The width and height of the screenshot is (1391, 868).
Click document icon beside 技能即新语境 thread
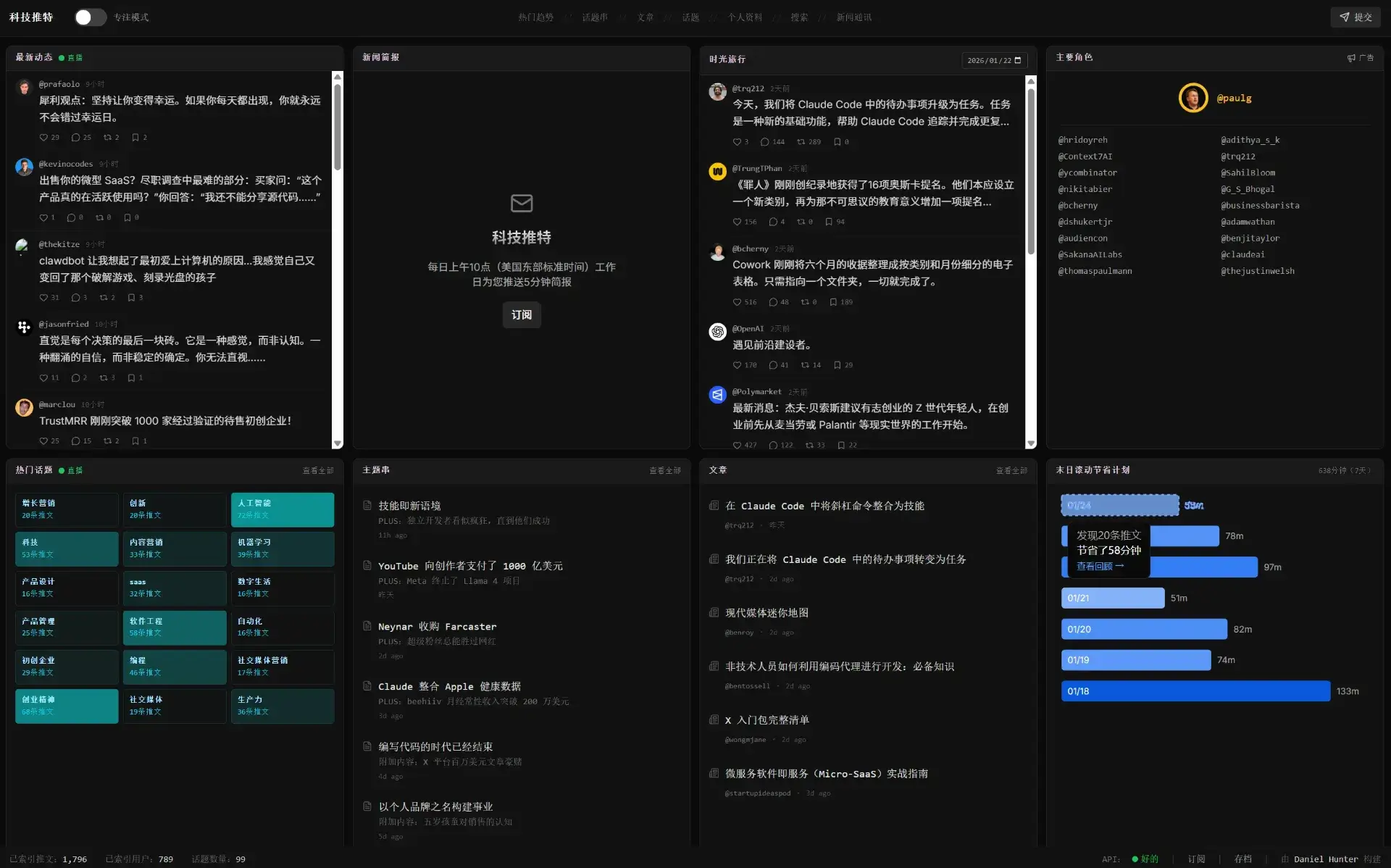pos(367,506)
